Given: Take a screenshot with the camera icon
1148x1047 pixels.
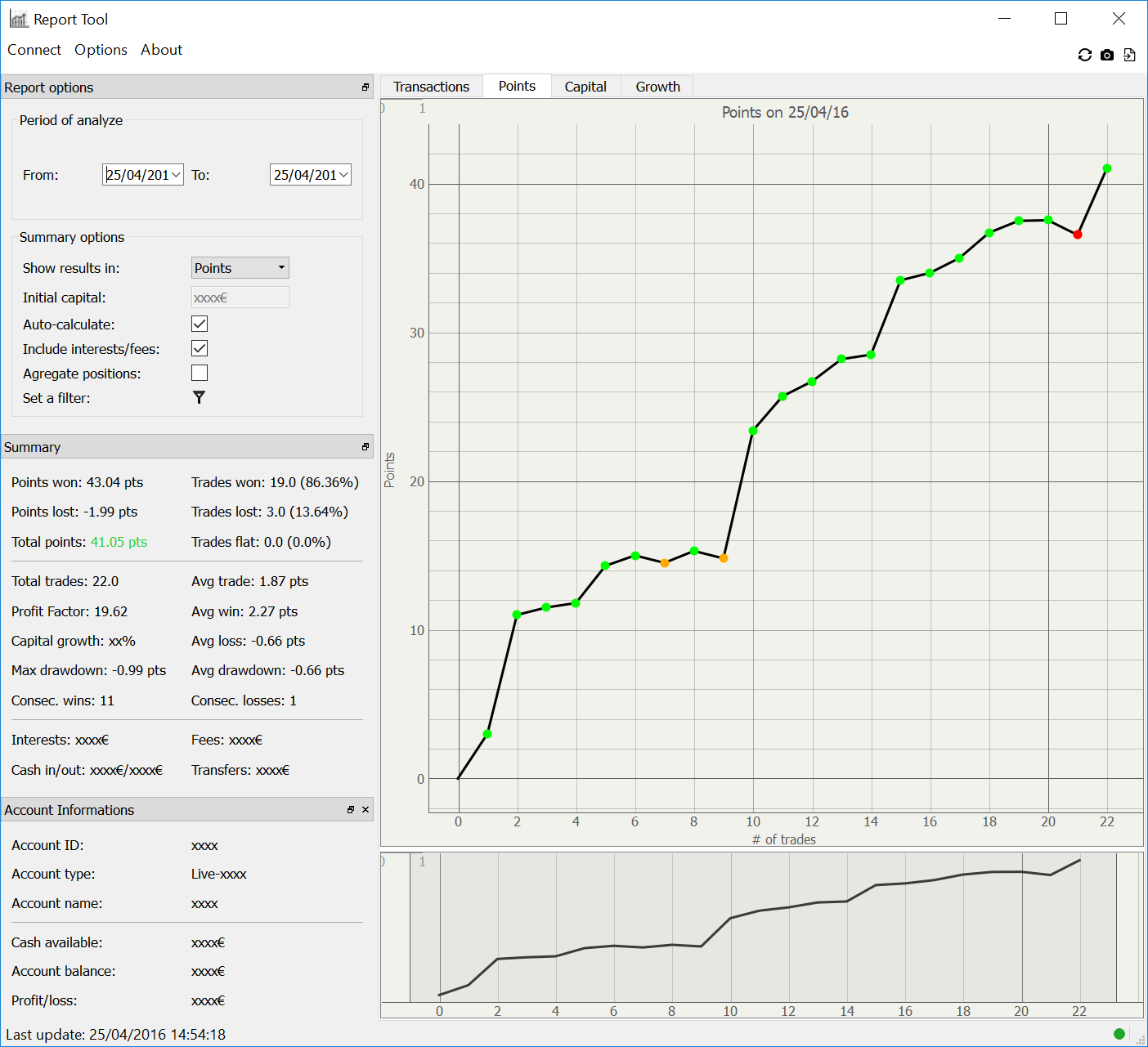Looking at the screenshot, I should [x=1107, y=55].
